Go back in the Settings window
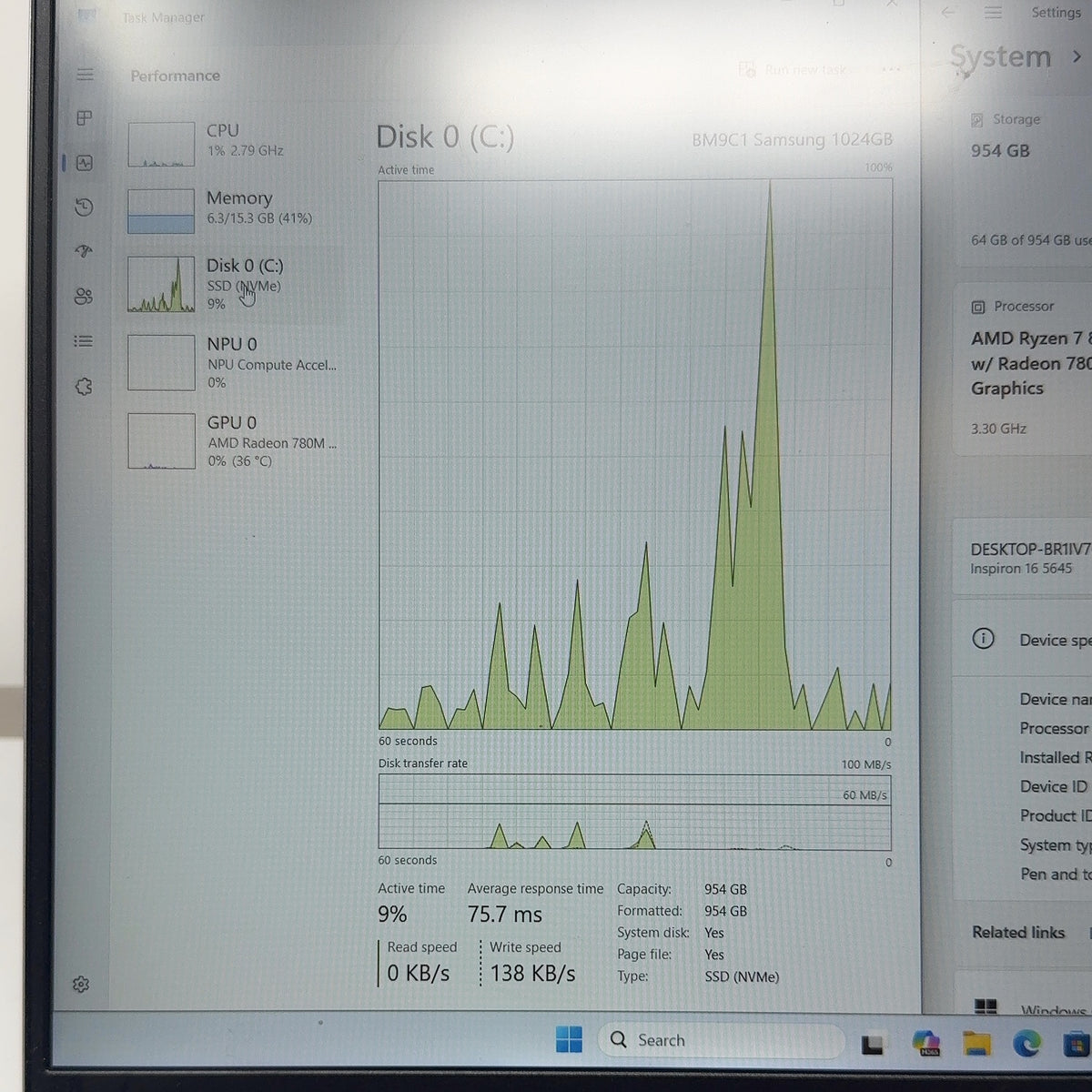 pos(948,13)
